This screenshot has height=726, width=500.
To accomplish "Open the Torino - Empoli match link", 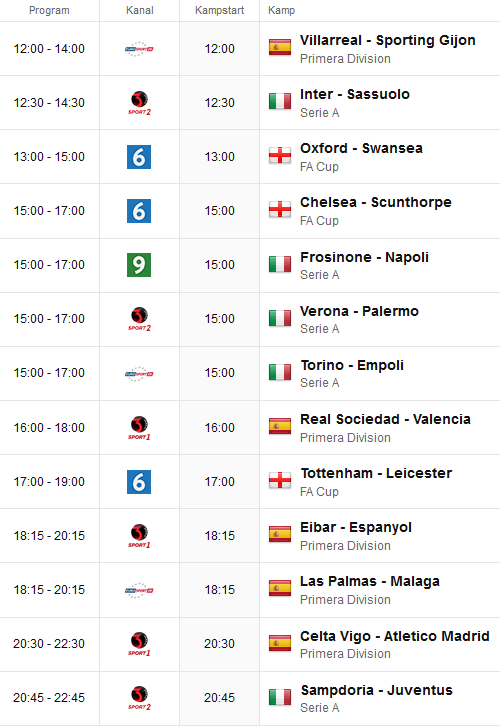I will (352, 365).
